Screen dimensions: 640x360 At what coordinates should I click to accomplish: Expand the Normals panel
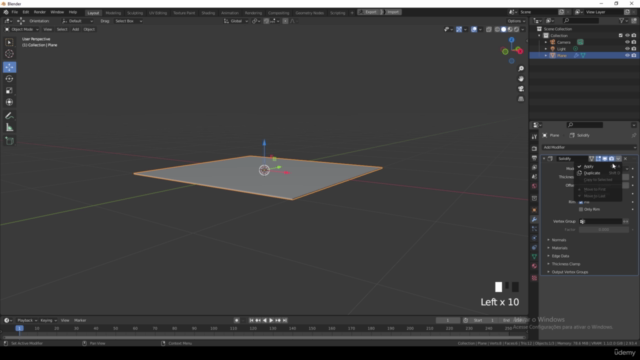(558, 240)
